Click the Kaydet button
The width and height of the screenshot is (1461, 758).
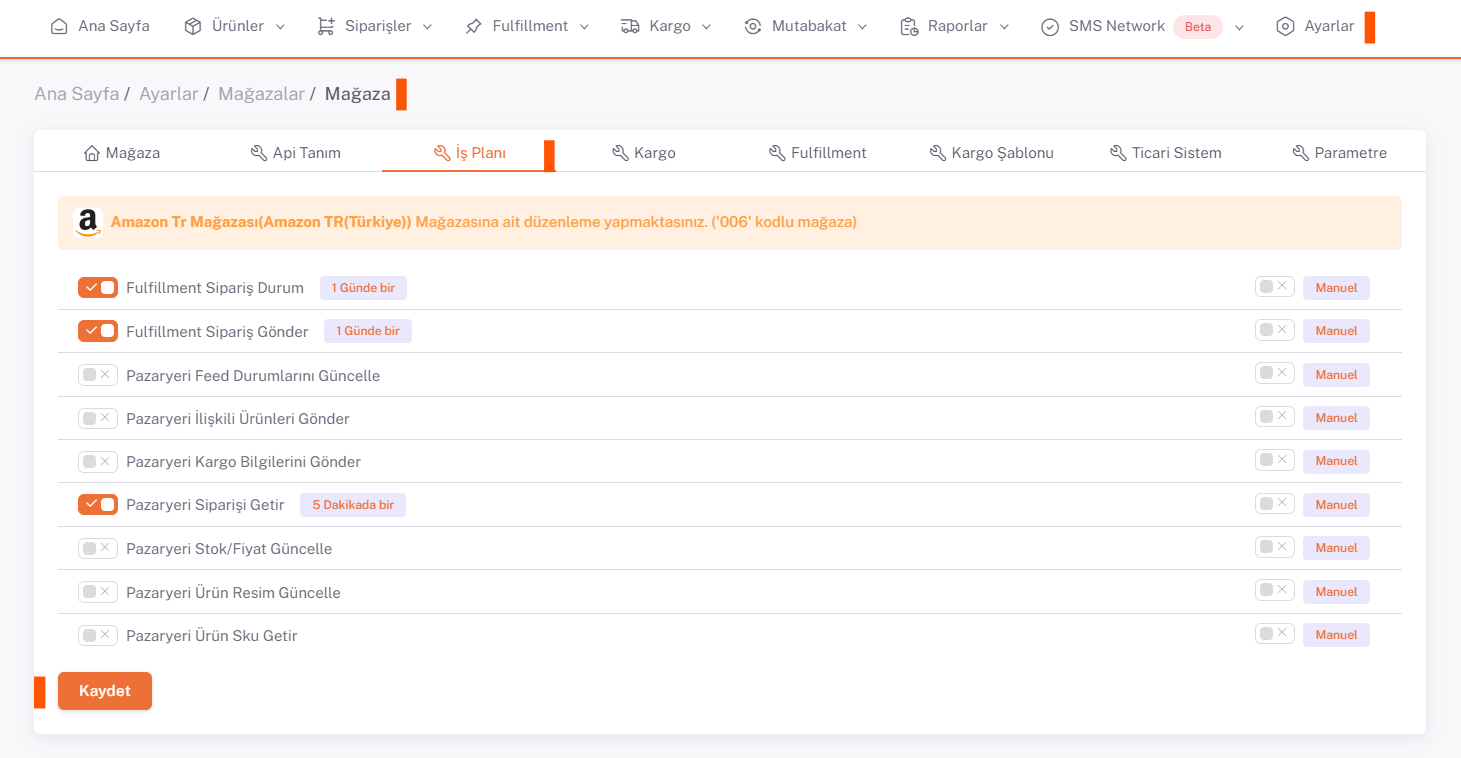105,691
